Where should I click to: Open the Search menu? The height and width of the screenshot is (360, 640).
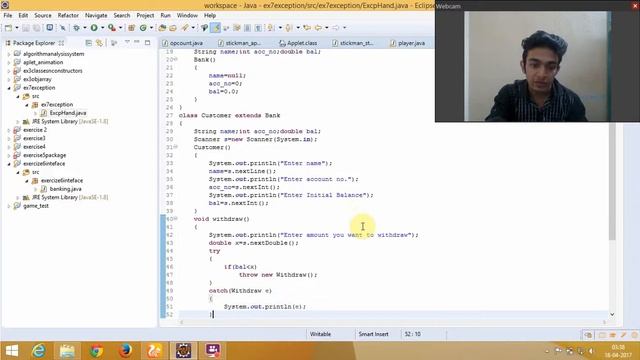tap(122, 16)
